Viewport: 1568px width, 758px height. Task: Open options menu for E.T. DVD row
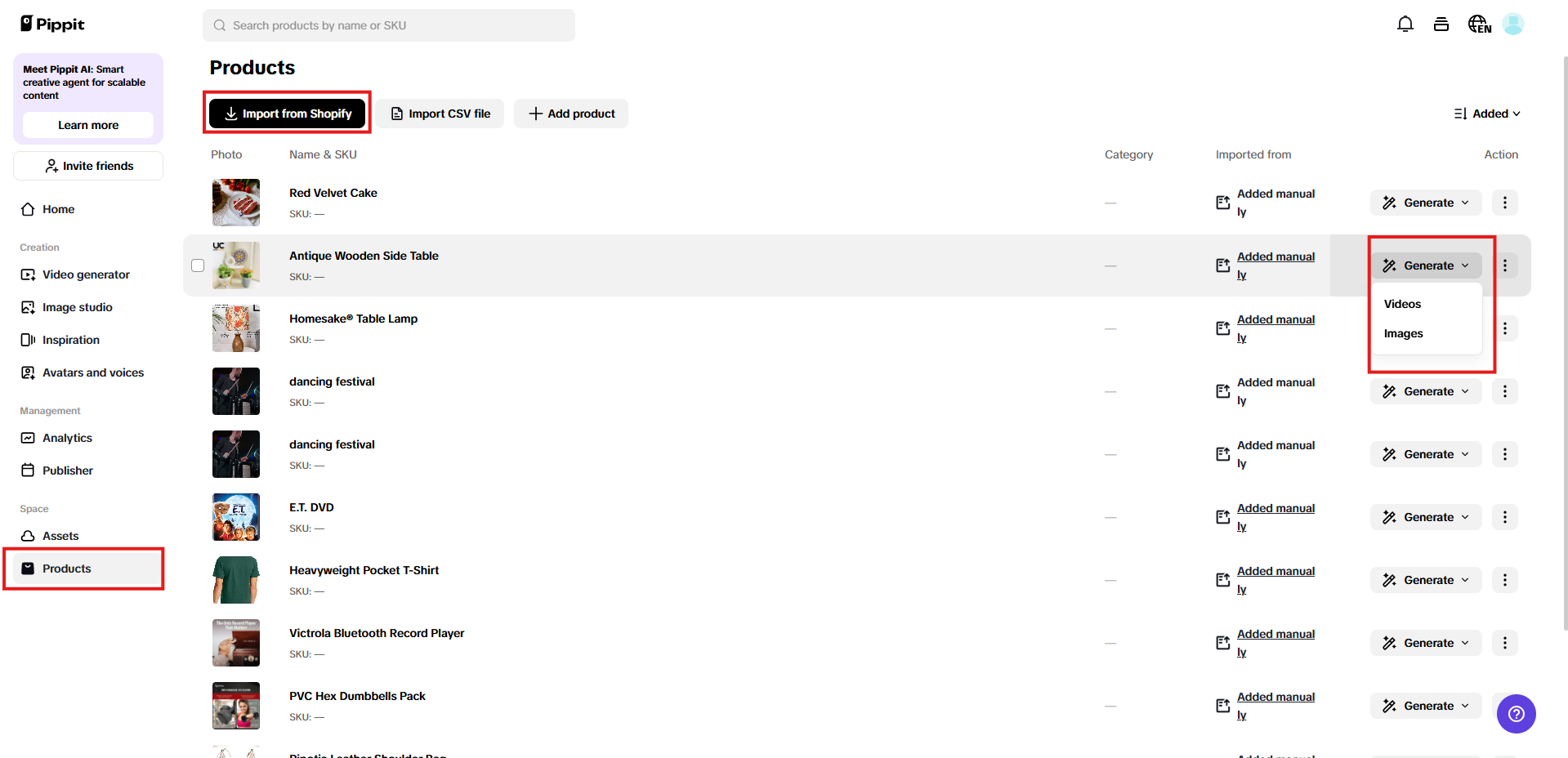(x=1504, y=517)
